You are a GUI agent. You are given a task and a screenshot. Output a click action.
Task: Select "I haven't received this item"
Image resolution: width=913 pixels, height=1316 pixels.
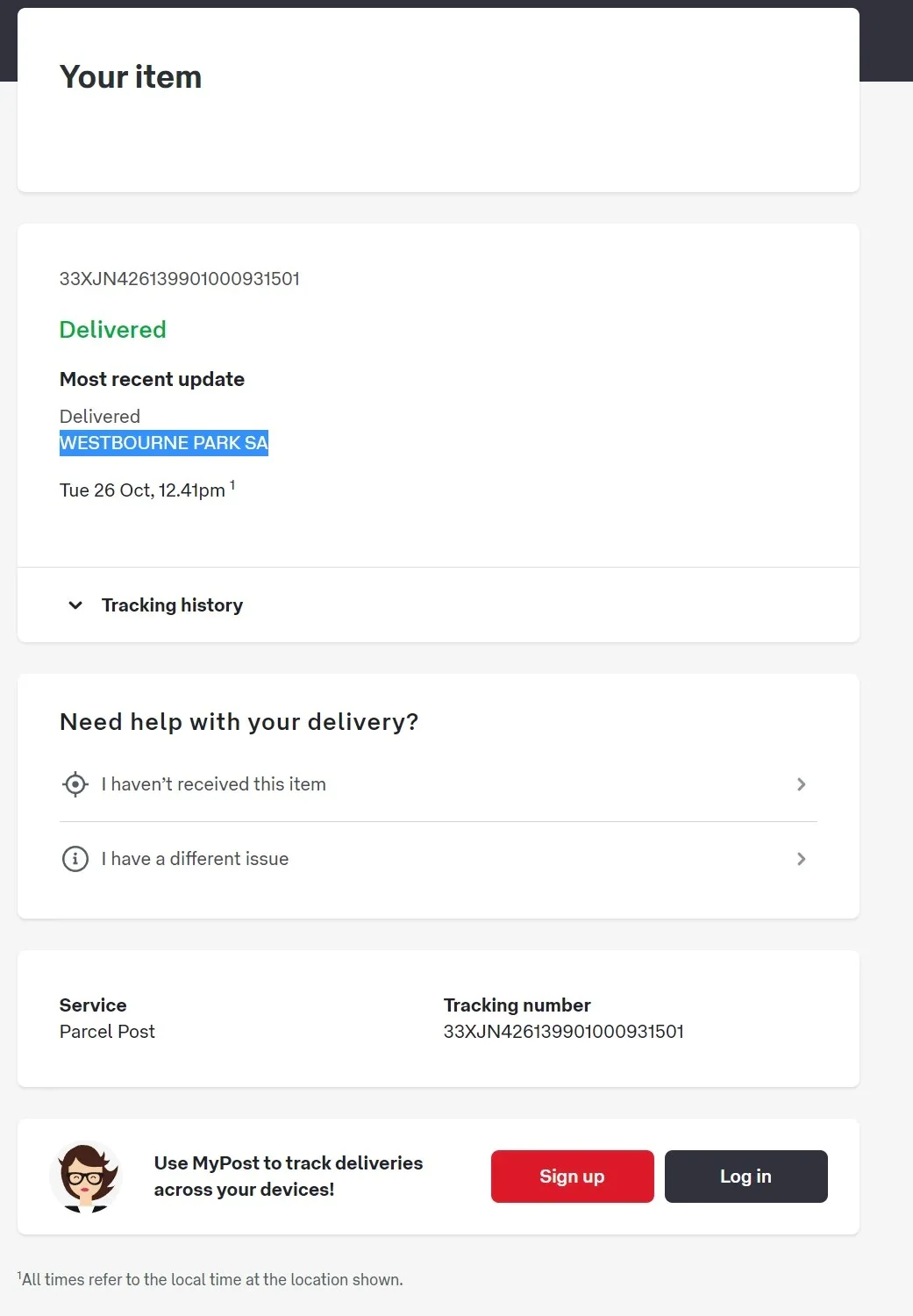[213, 784]
